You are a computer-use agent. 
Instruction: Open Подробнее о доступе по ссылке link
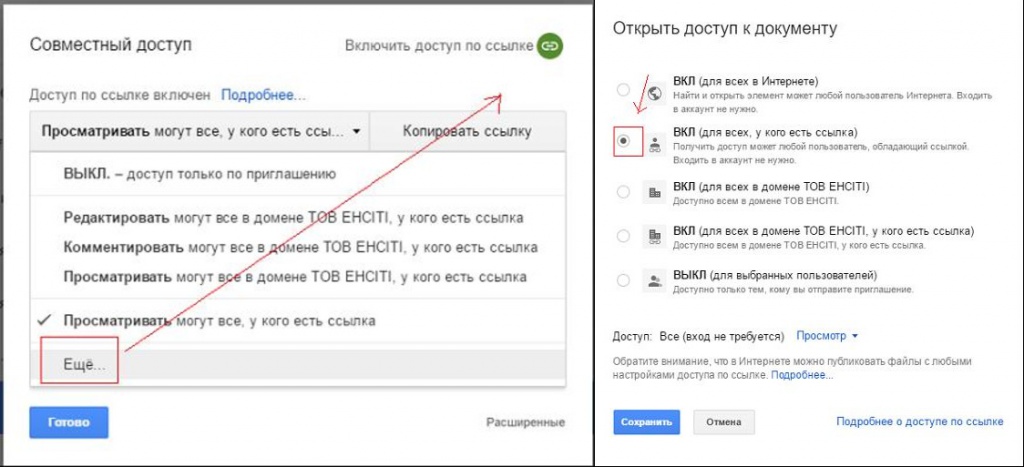(x=920, y=421)
